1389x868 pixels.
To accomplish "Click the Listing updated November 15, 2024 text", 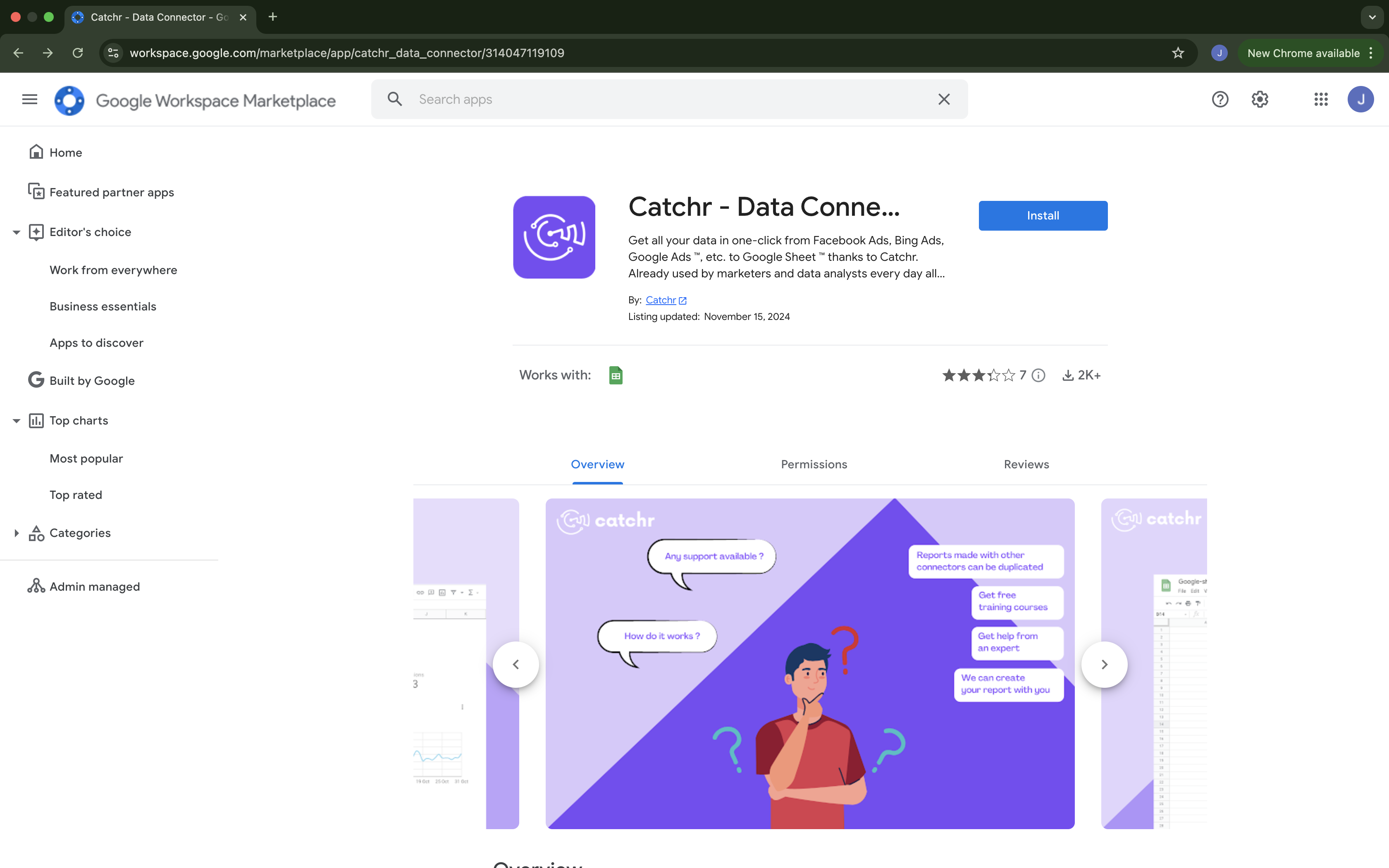I will [x=709, y=317].
